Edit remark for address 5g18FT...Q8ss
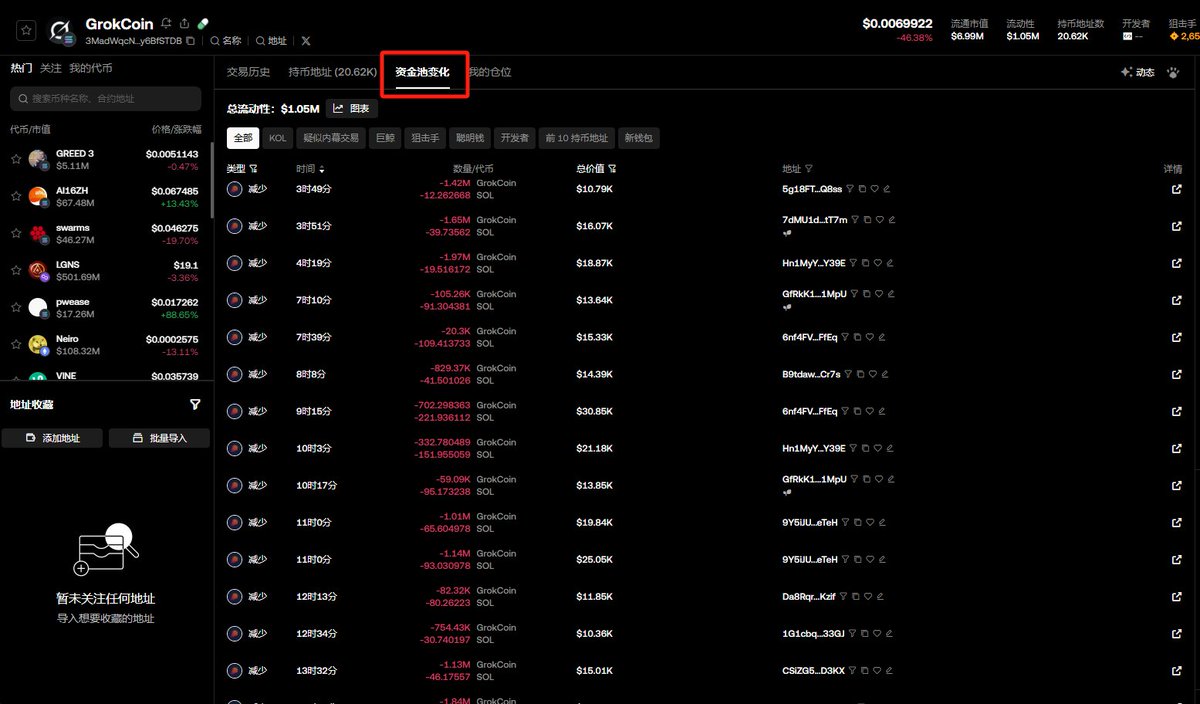The image size is (1200, 704). [x=886, y=188]
